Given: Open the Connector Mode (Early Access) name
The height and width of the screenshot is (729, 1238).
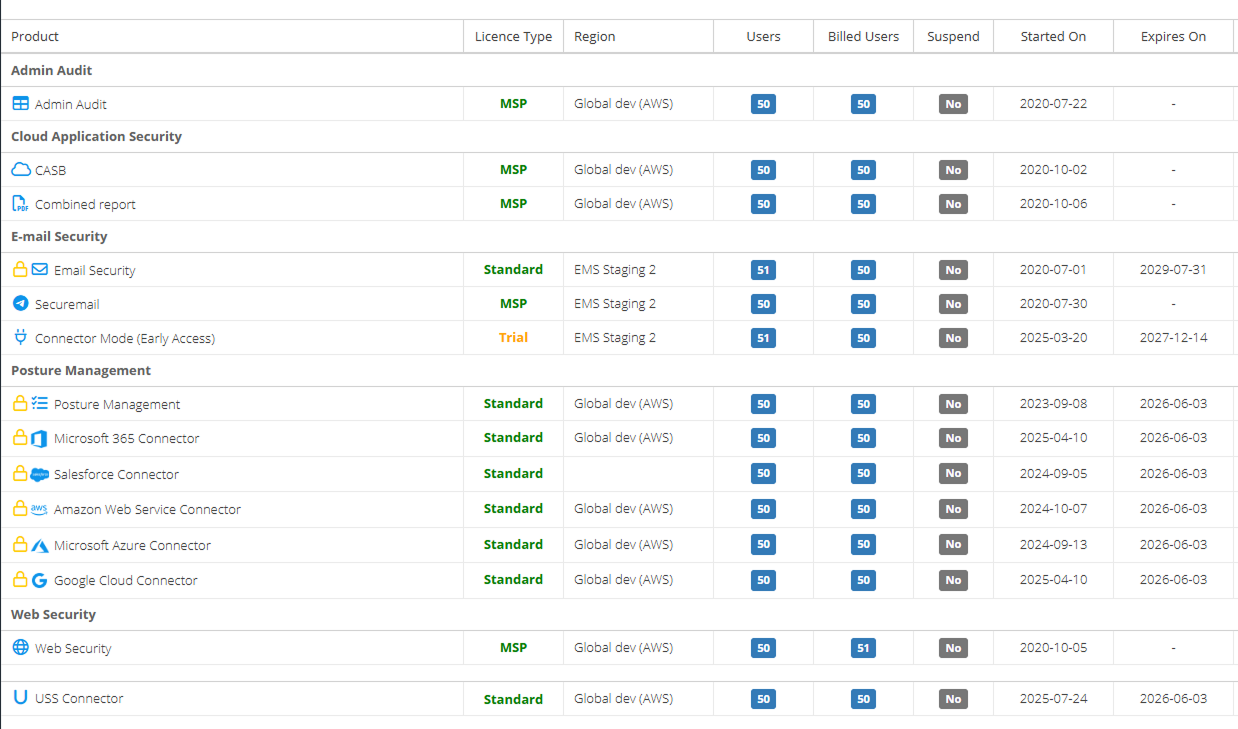Looking at the screenshot, I should [x=125, y=338].
